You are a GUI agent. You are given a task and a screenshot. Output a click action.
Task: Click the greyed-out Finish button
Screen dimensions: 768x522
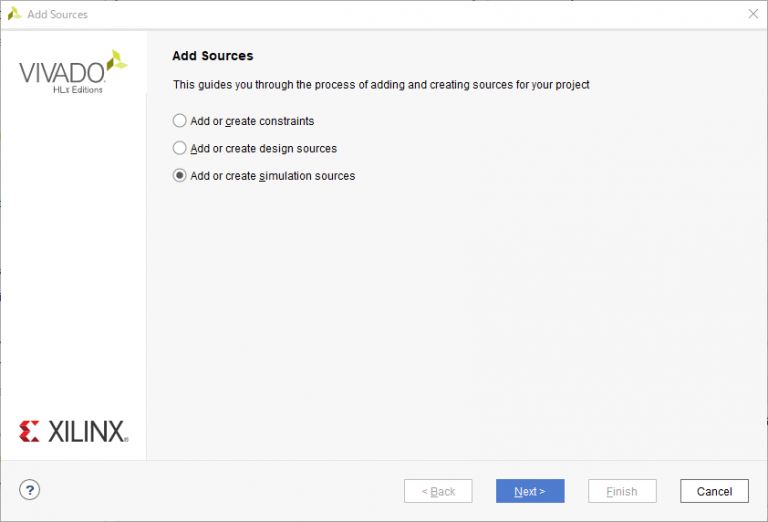pyautogui.click(x=622, y=491)
